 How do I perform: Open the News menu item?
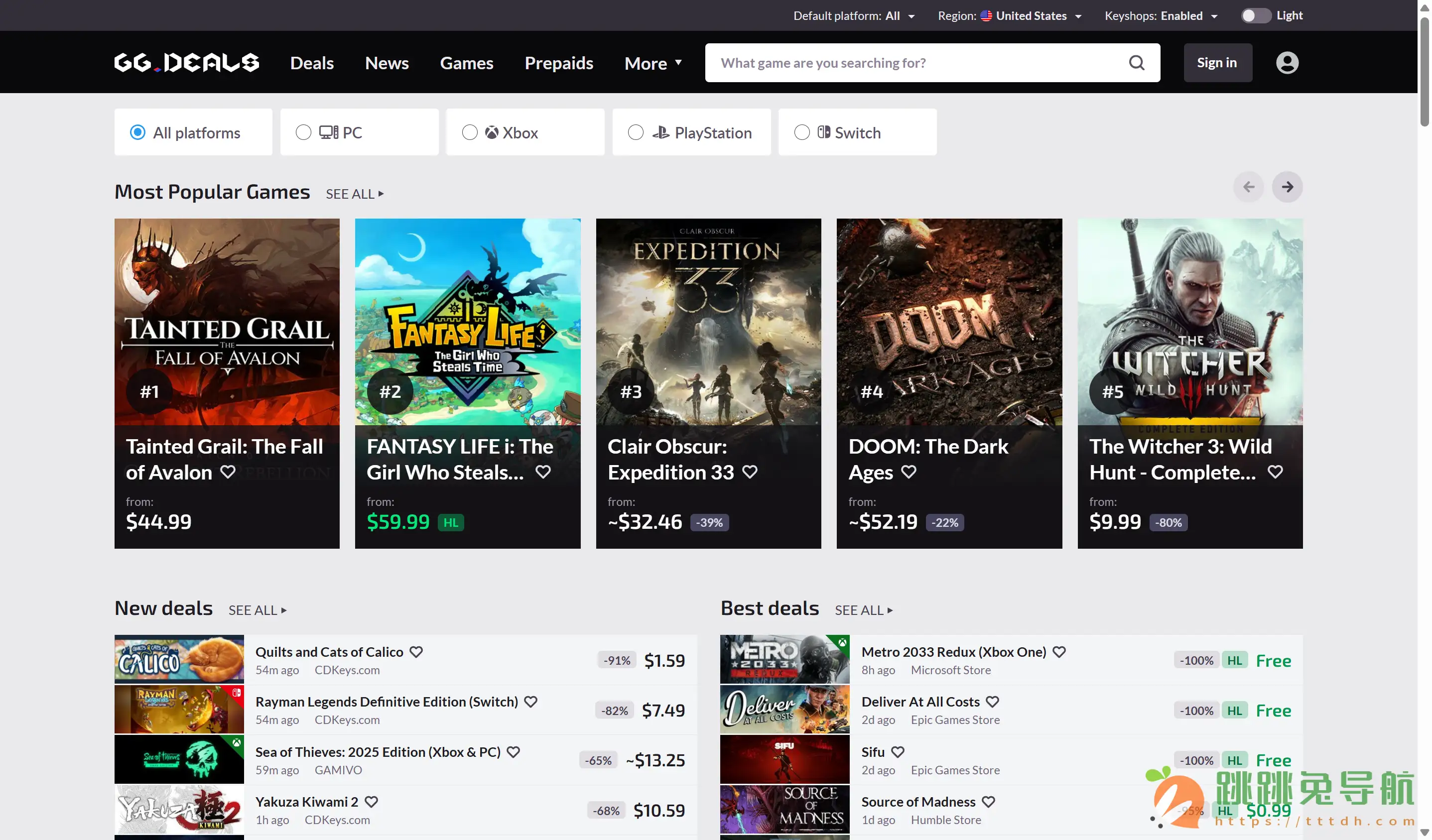387,63
